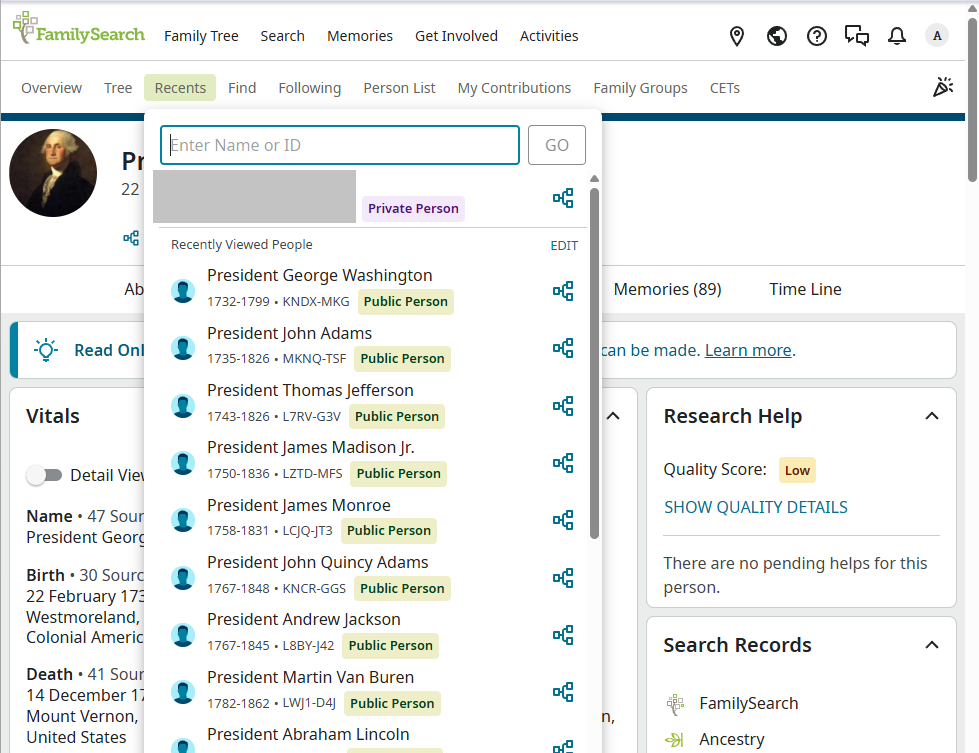Click EDIT for Recently Viewed People
The image size is (979, 753).
pos(564,245)
